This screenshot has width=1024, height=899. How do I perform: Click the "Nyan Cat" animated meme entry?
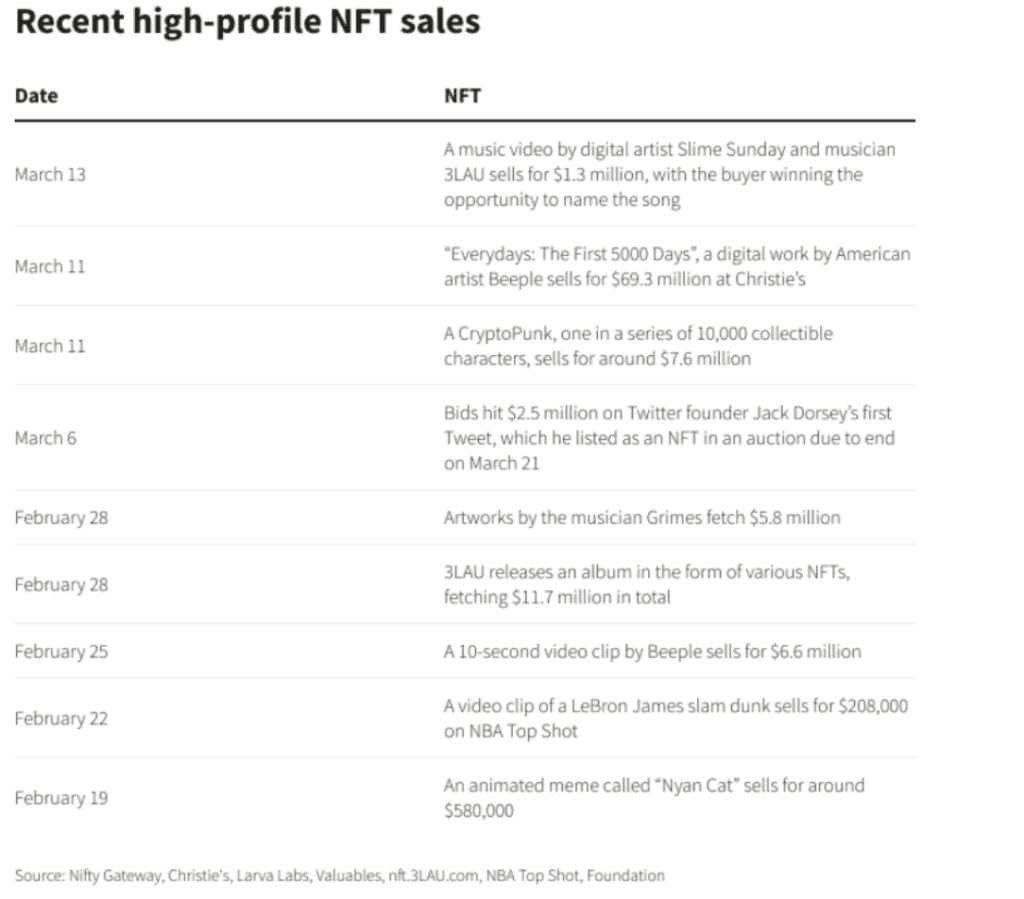pos(654,798)
